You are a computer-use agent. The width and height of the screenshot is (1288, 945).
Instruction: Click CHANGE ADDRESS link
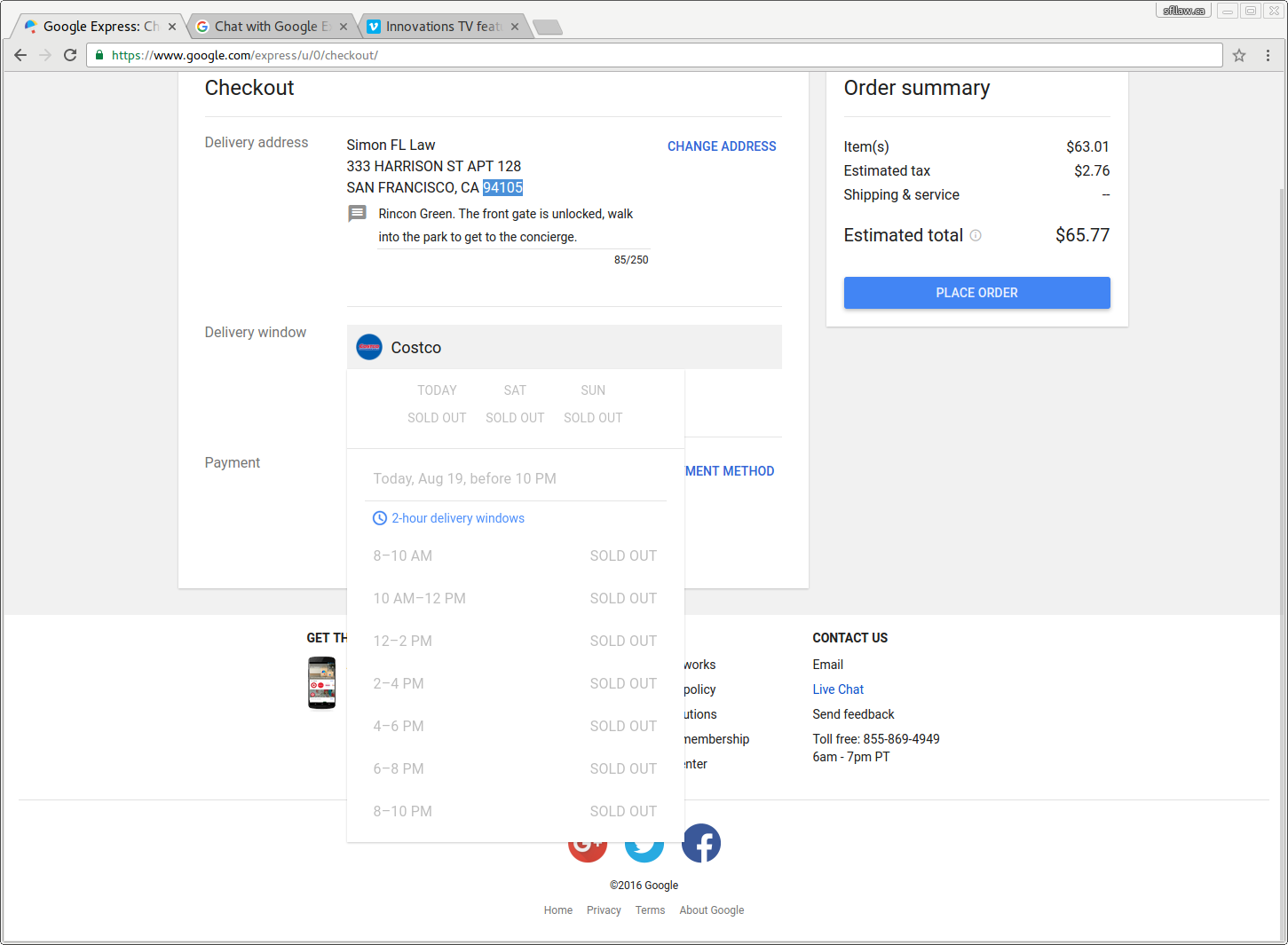(x=722, y=146)
